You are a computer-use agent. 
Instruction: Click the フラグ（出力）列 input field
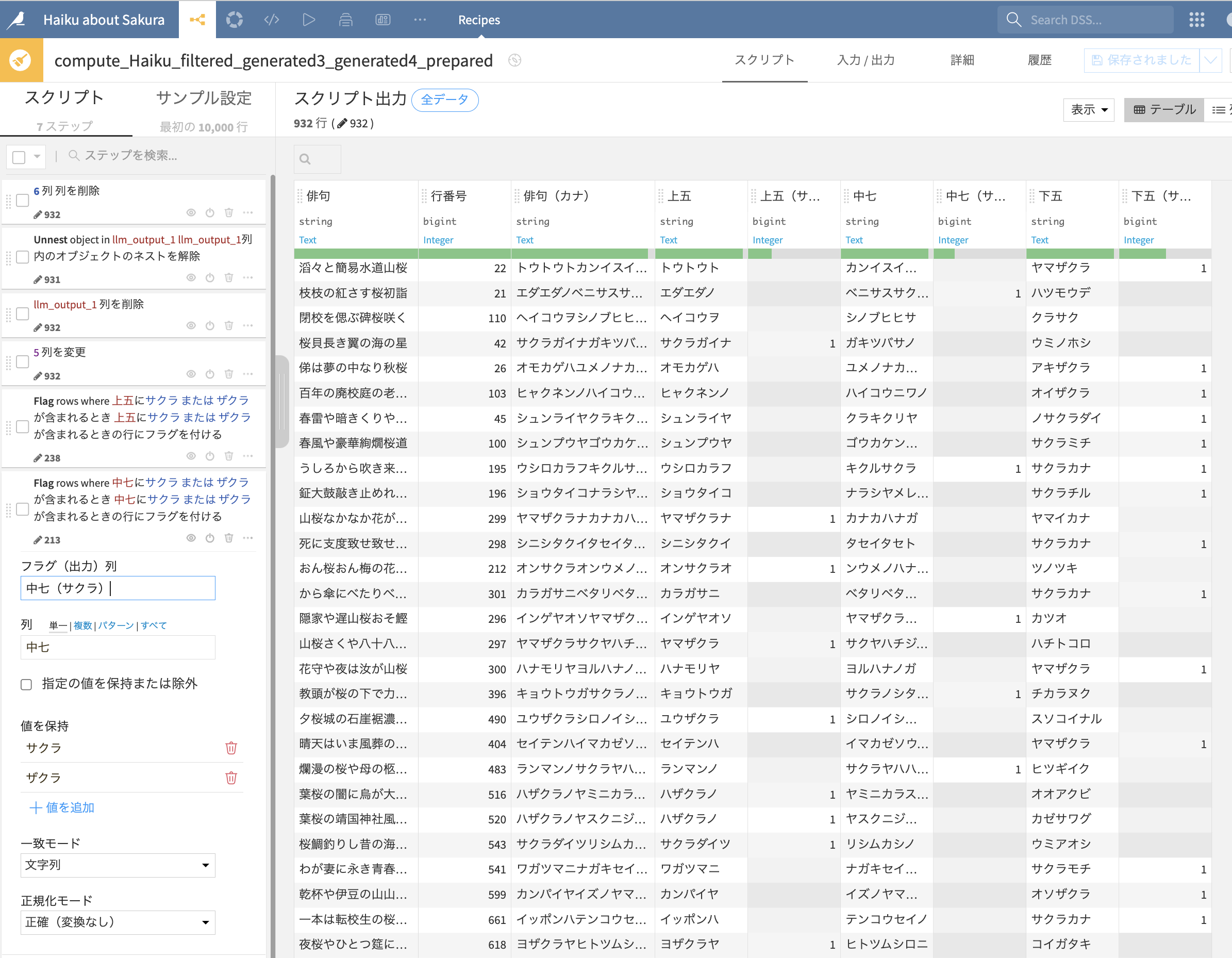click(x=118, y=588)
